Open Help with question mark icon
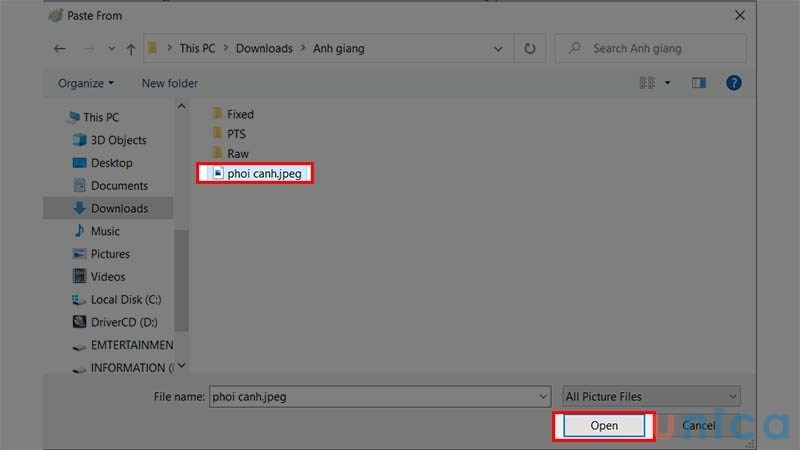800x450 pixels. 733,83
